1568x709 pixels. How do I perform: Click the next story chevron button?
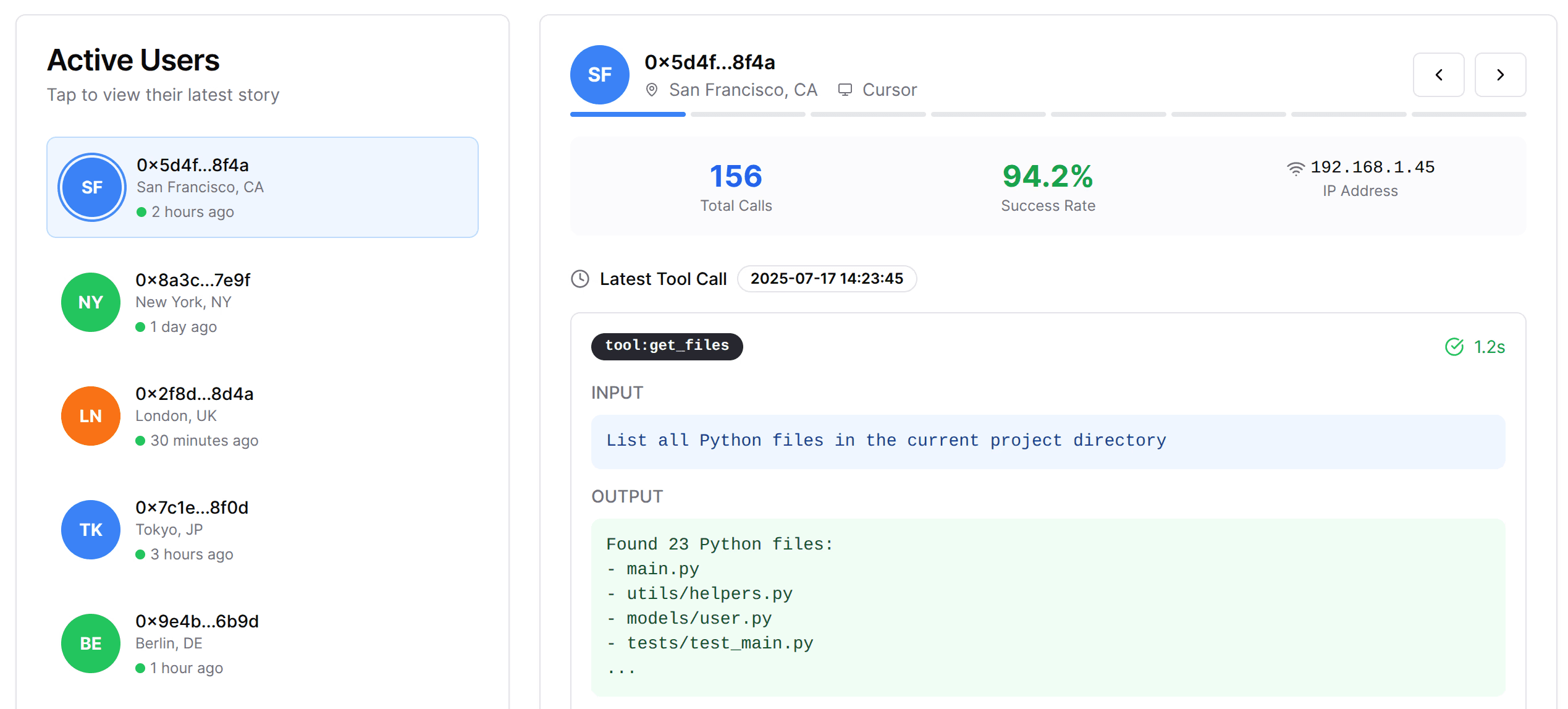pyautogui.click(x=1500, y=75)
